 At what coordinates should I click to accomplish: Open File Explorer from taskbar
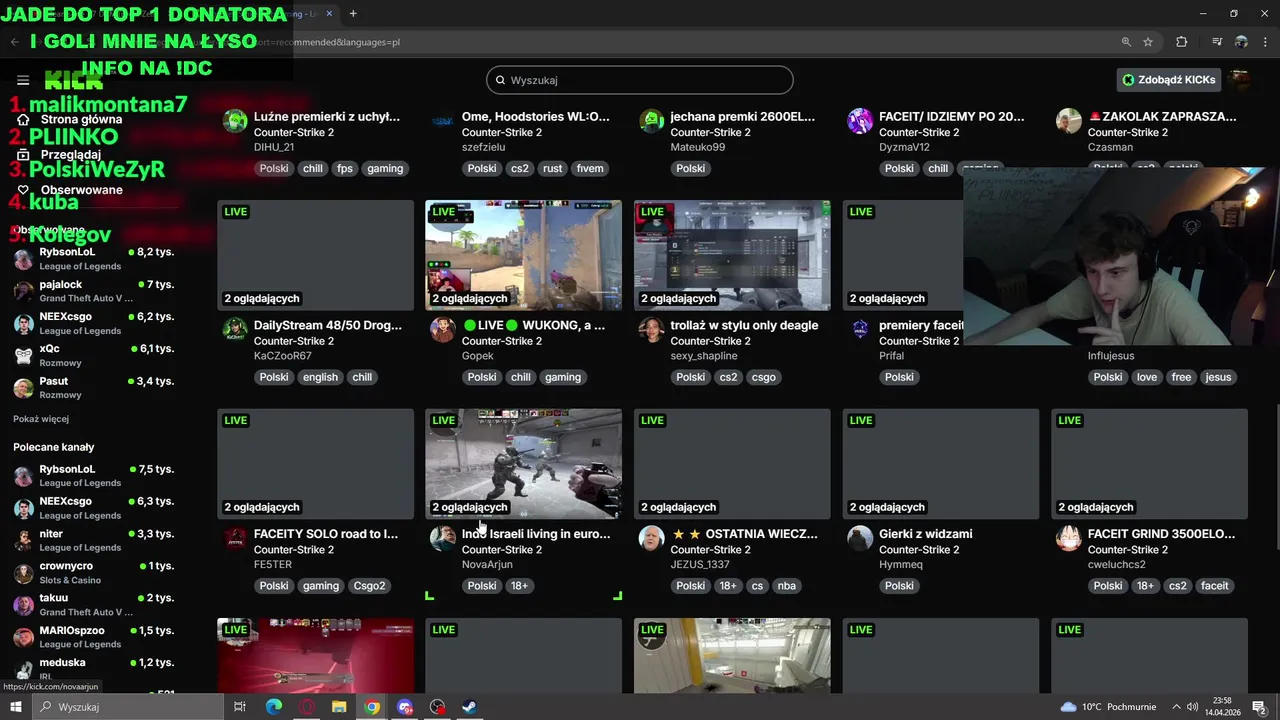[339, 707]
